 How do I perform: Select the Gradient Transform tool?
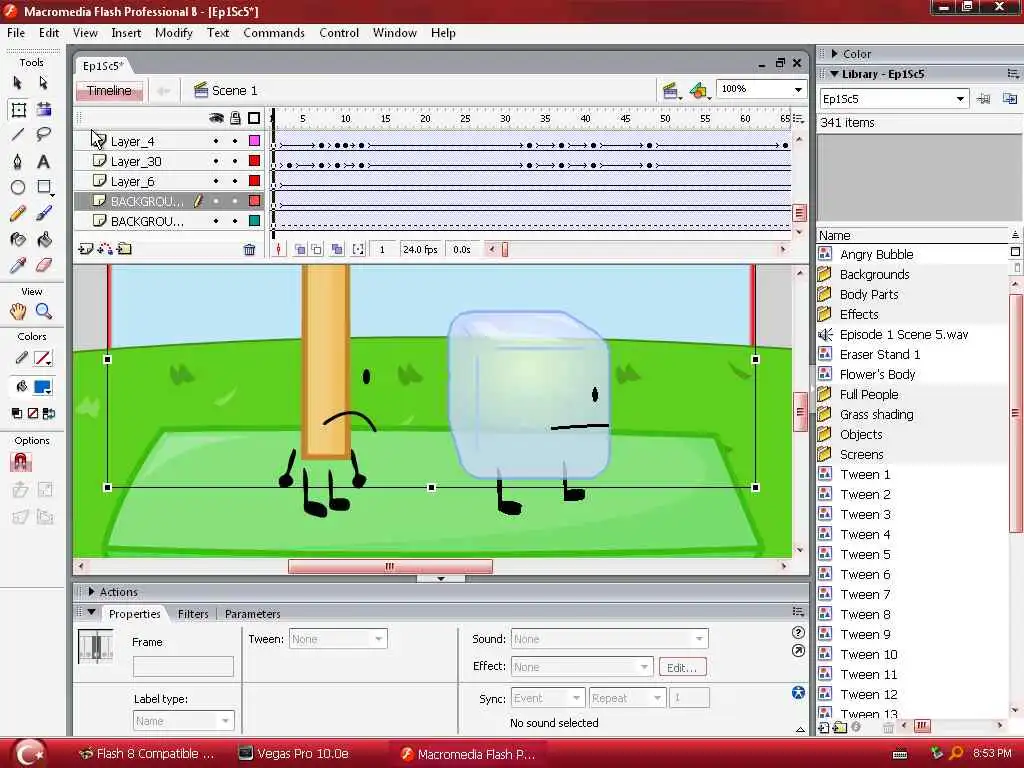pos(44,109)
